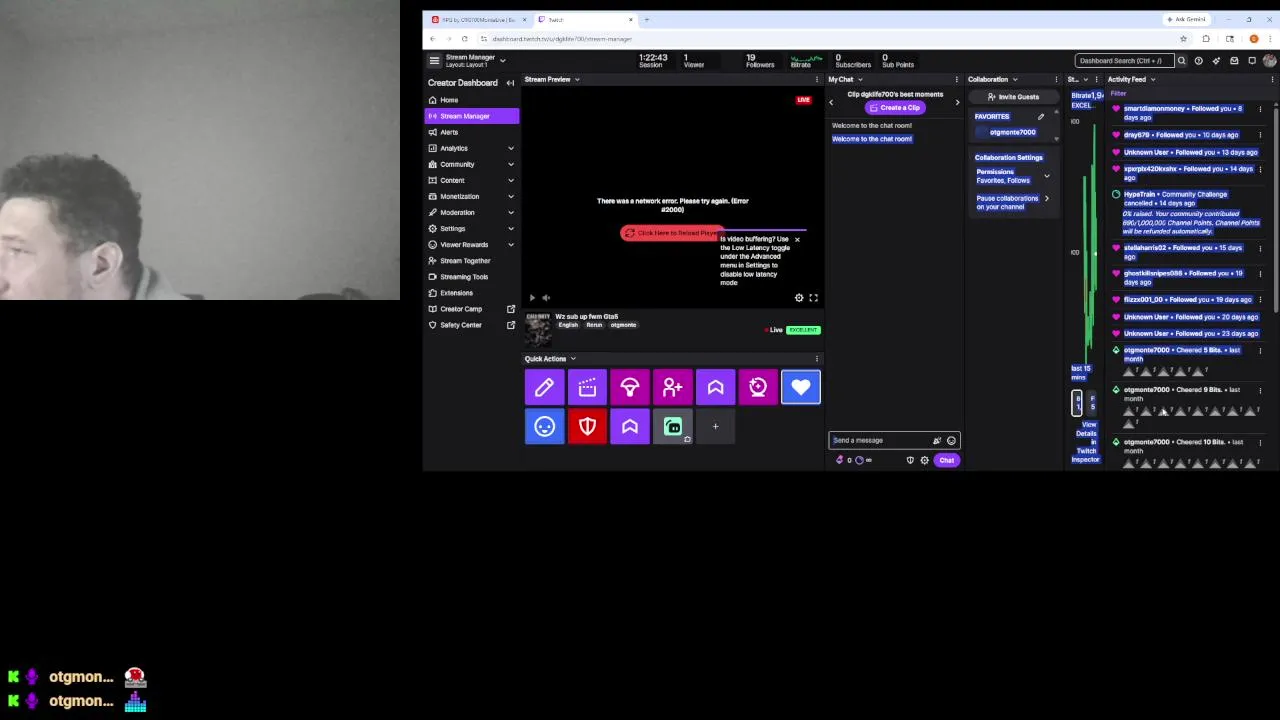Image resolution: width=1280 pixels, height=720 pixels.
Task: Activate the red shield quick action tile
Action: point(587,427)
